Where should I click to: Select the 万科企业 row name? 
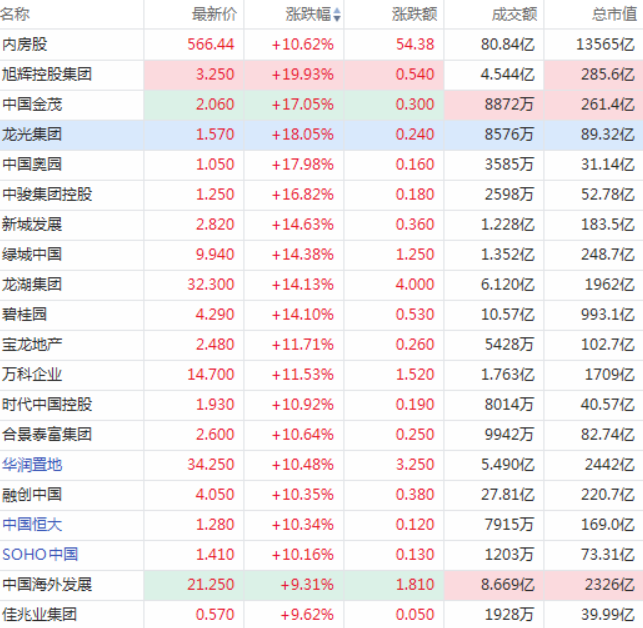[32, 374]
